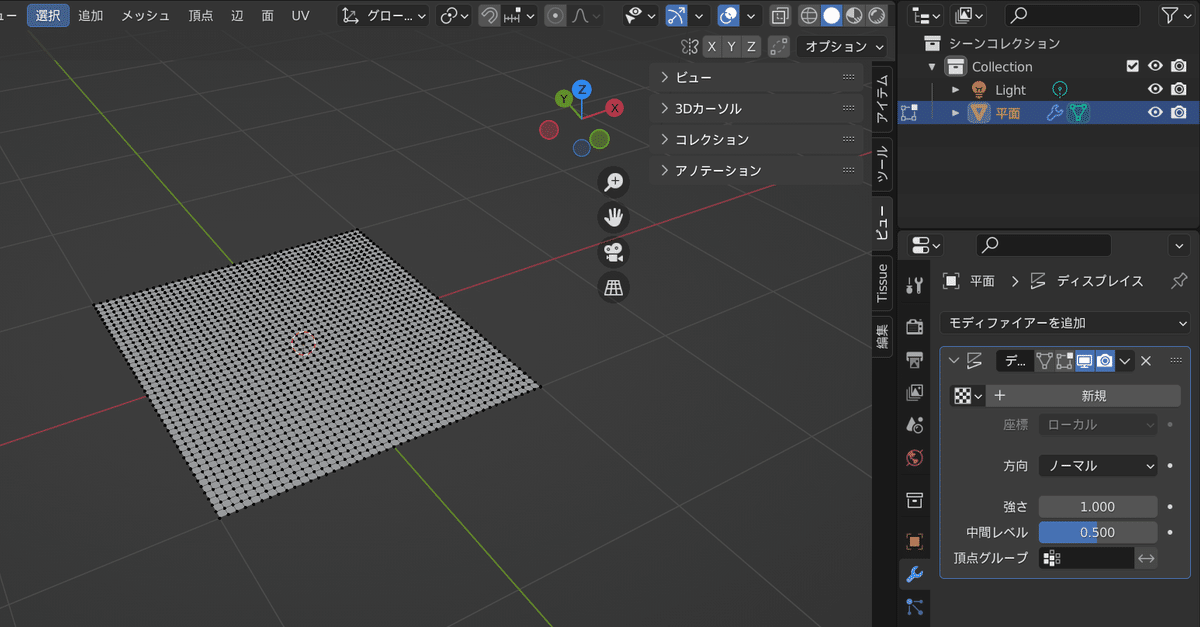Expand the コレクション panel
Viewport: 1200px width, 627px height.
coord(757,139)
